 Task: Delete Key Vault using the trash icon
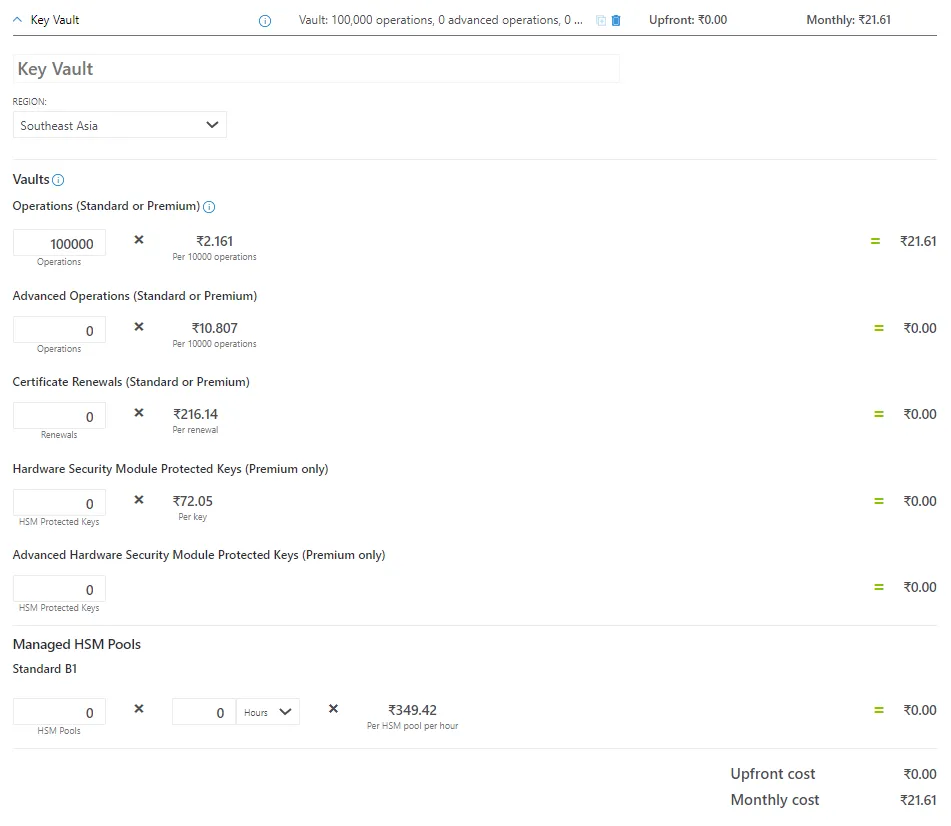[616, 21]
